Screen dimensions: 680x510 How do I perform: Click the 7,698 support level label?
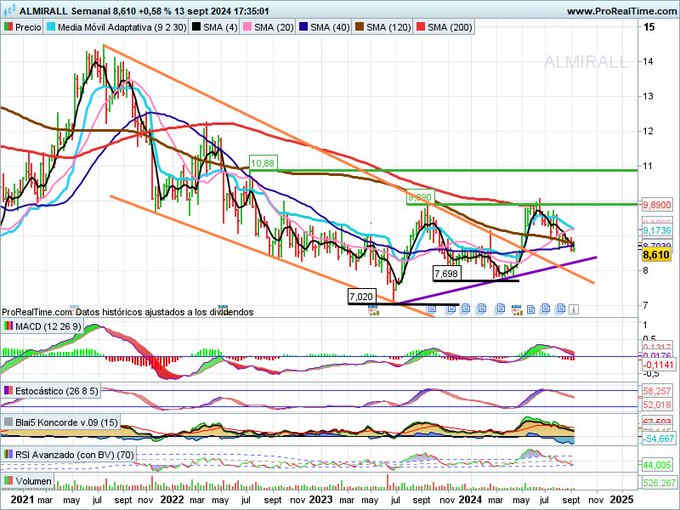coord(446,273)
